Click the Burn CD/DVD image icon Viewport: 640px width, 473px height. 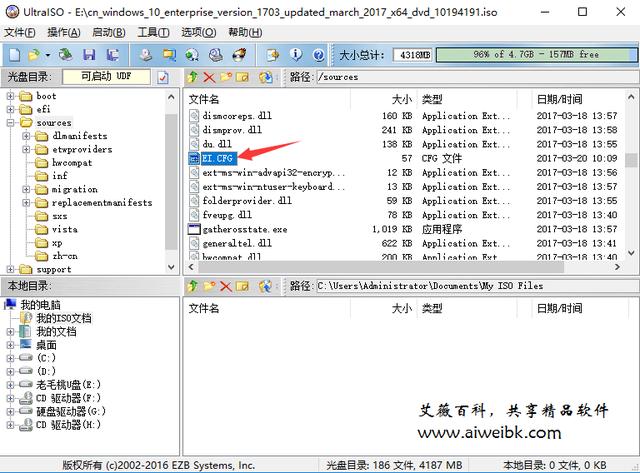[239, 54]
